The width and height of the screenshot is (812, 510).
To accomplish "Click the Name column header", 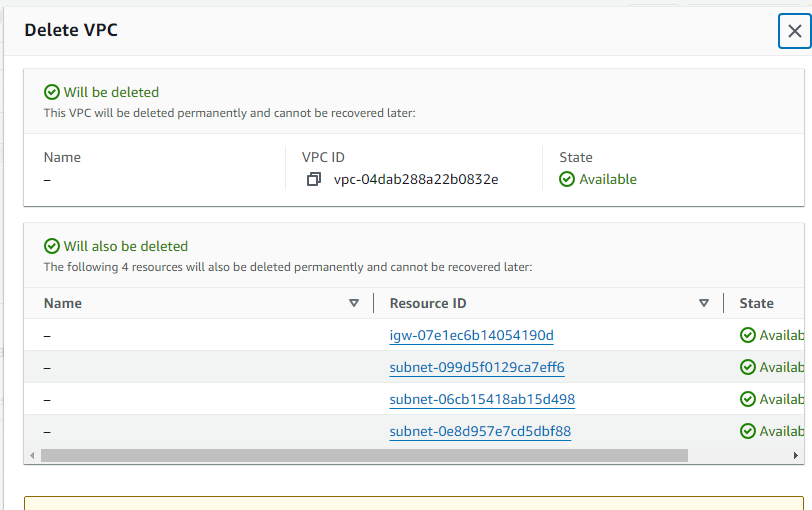I will pyautogui.click(x=63, y=303).
